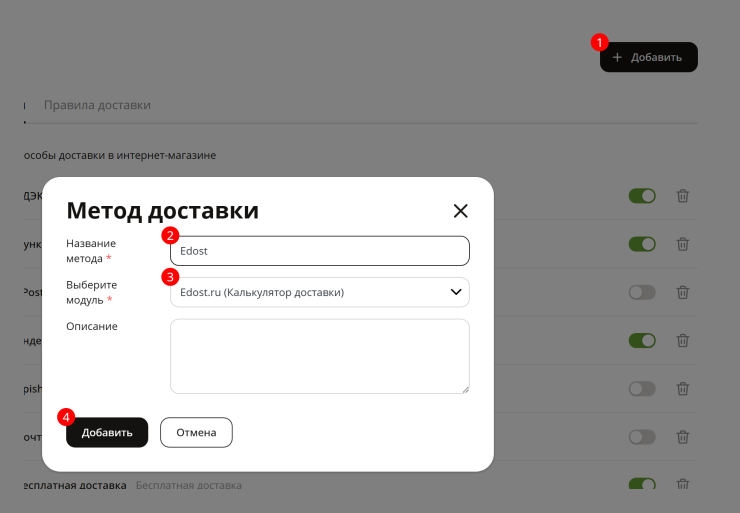Screen dimensions: 740x513
Task: Click the 'очт' method name fragment
Action: [33, 437]
